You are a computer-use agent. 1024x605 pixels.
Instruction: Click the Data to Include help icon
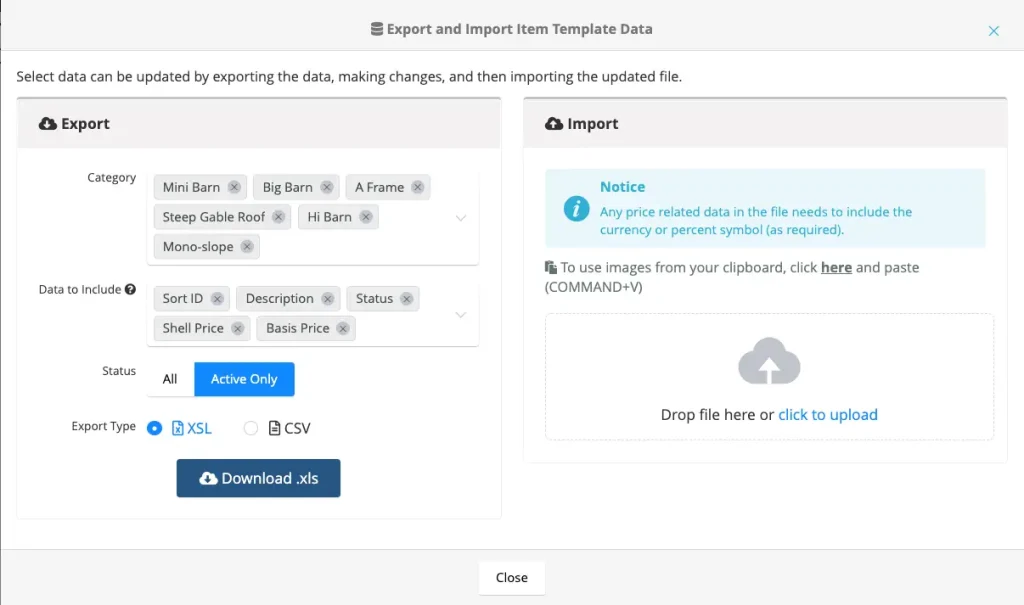pyautogui.click(x=130, y=290)
